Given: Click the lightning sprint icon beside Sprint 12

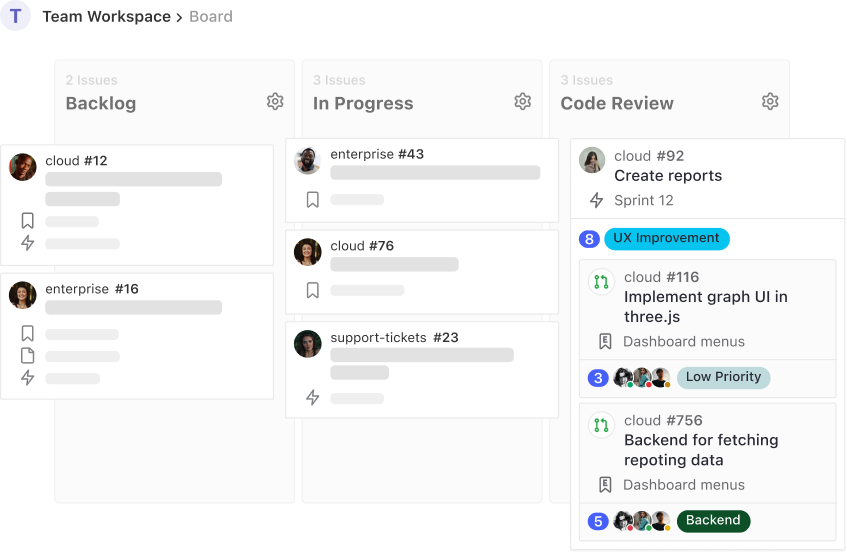Looking at the screenshot, I should click(x=596, y=200).
